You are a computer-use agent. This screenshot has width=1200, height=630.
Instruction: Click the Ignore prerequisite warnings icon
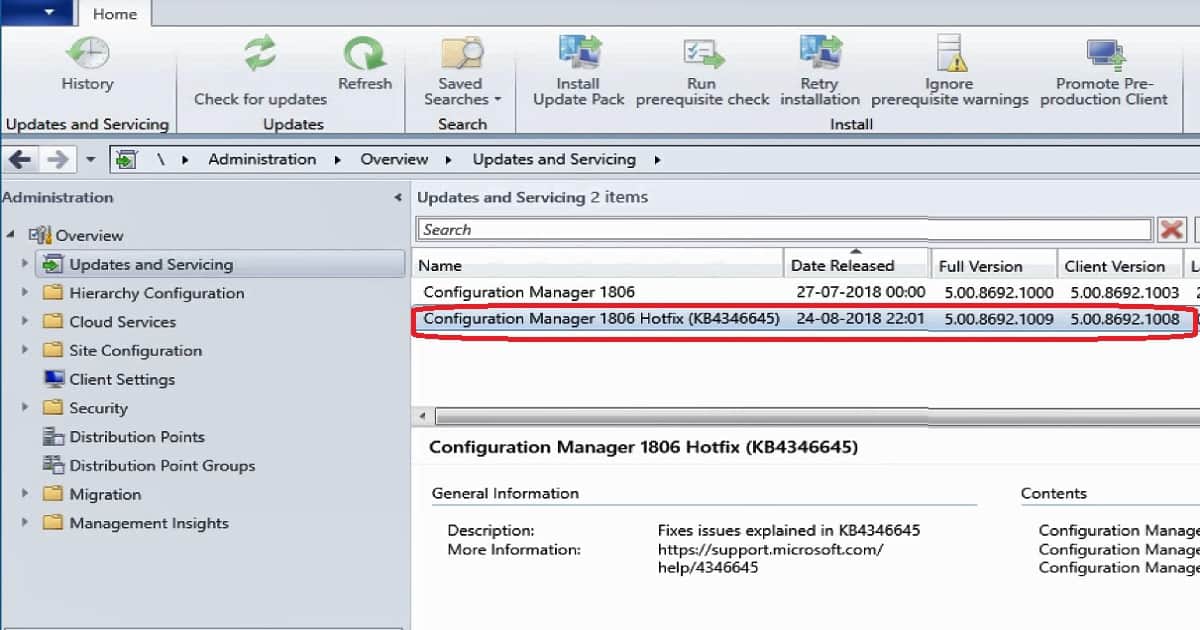pos(950,53)
